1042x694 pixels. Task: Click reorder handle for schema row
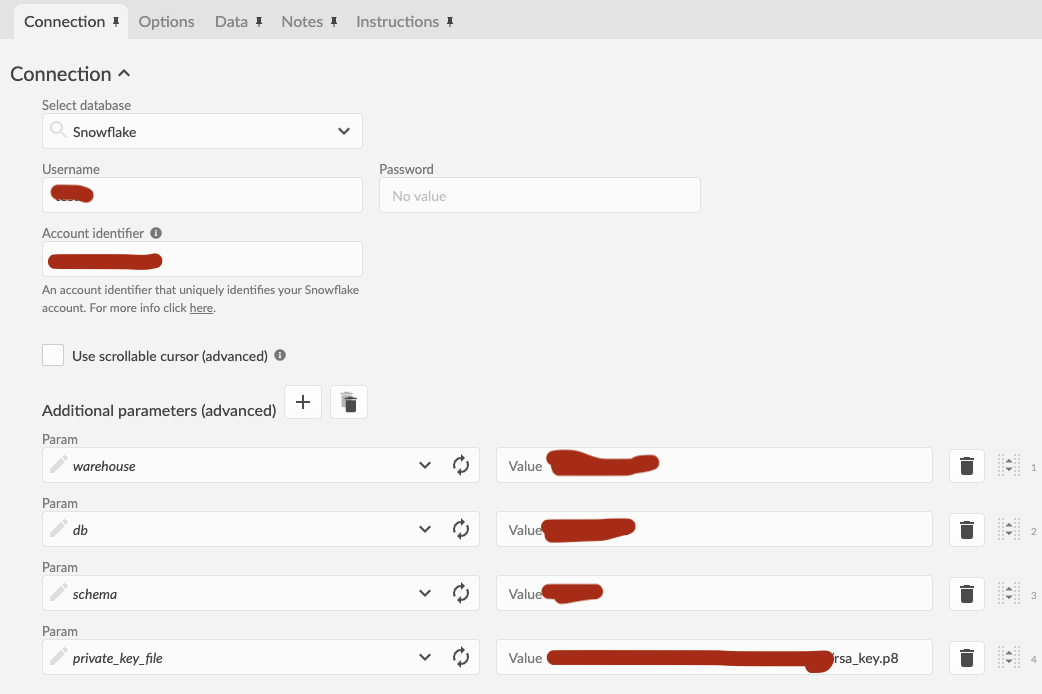[1009, 593]
